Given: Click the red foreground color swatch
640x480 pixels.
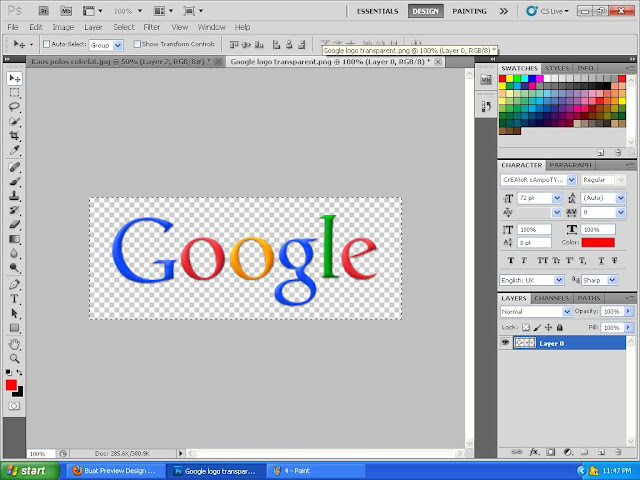Looking at the screenshot, I should point(11,385).
